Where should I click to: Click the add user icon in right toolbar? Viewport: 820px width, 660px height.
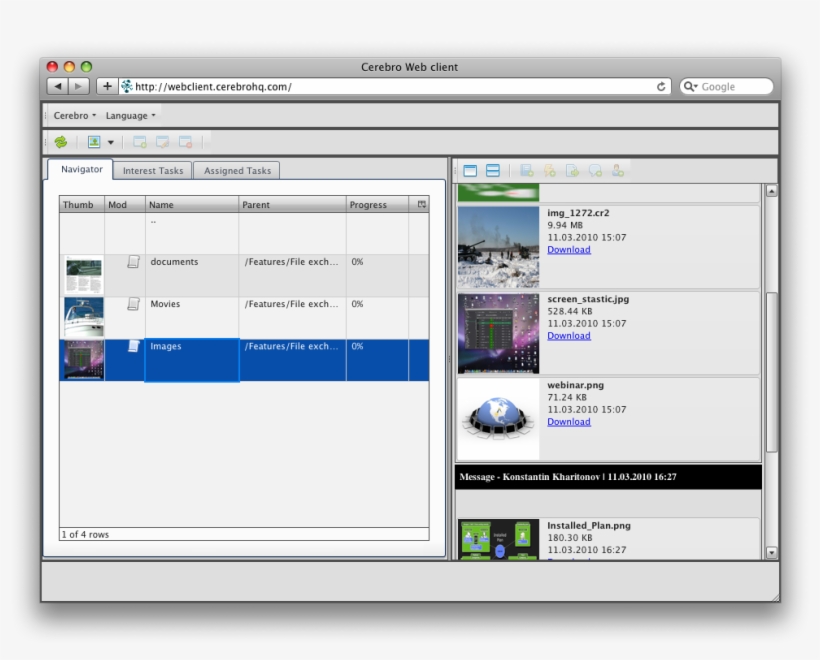point(618,171)
